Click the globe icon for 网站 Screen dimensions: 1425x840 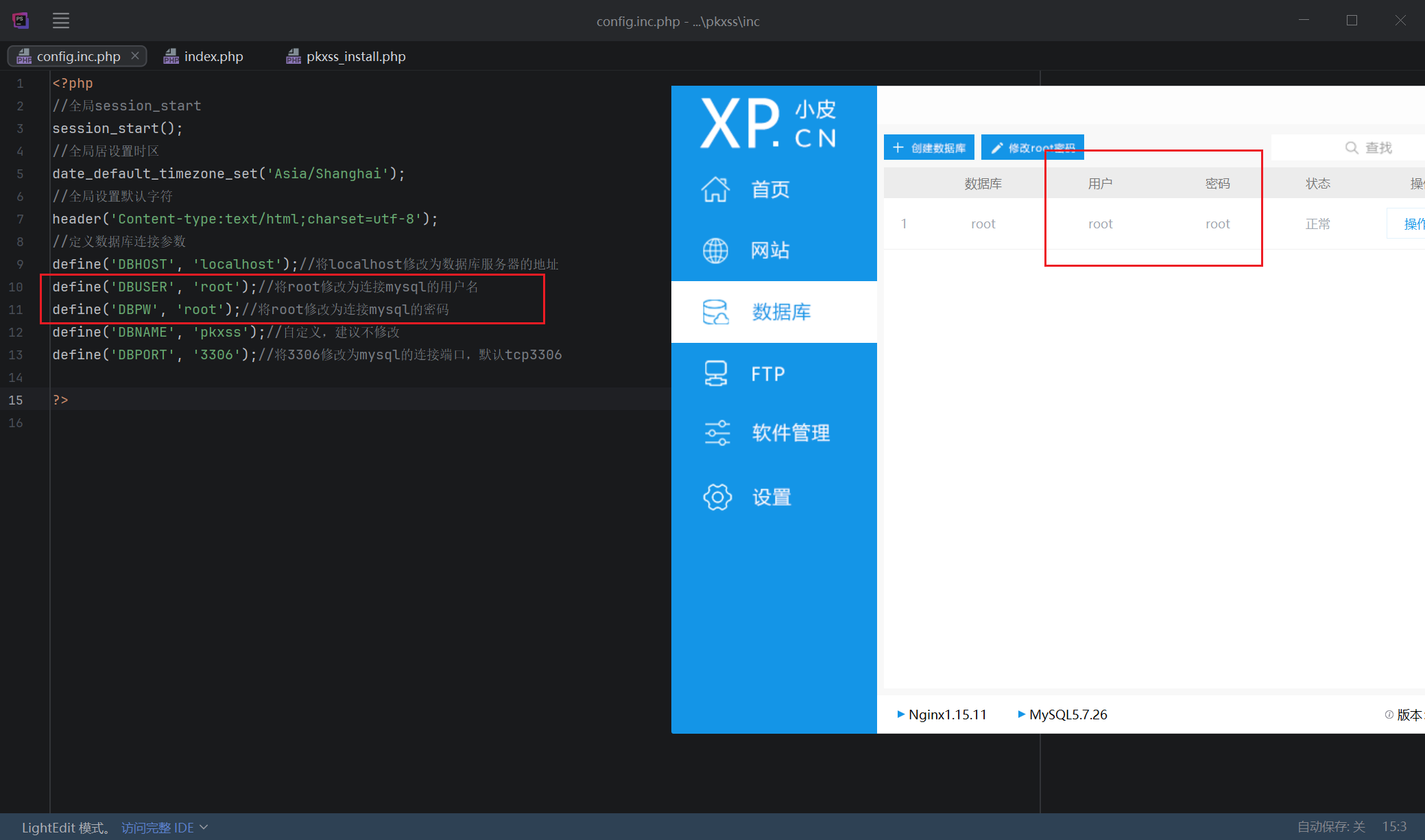coord(715,250)
